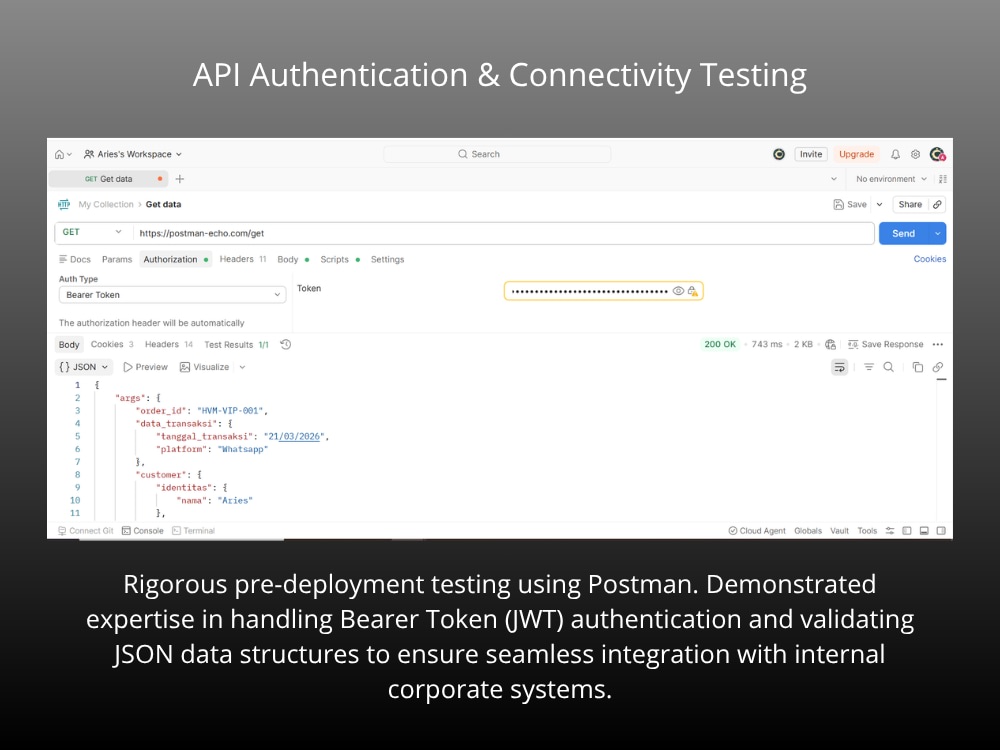Click Visualize response button
Viewport: 1000px width, 750px height.
tap(205, 367)
